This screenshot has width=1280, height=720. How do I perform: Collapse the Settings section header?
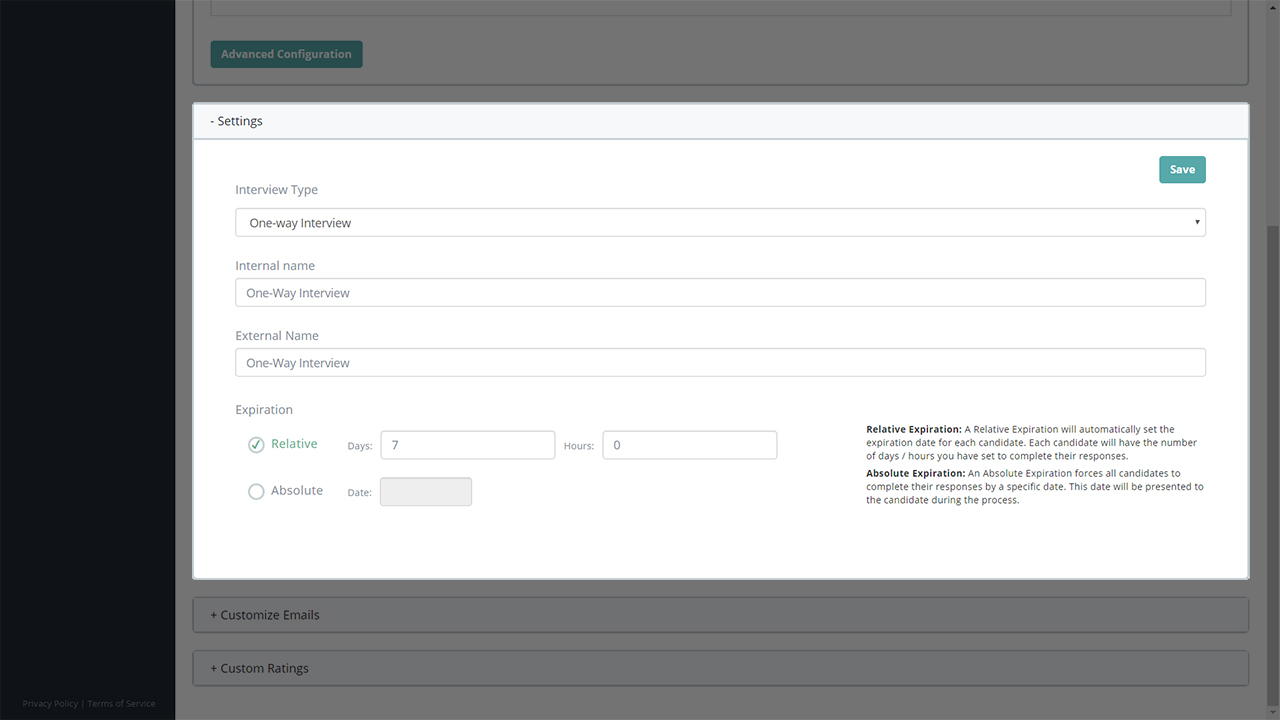720,121
